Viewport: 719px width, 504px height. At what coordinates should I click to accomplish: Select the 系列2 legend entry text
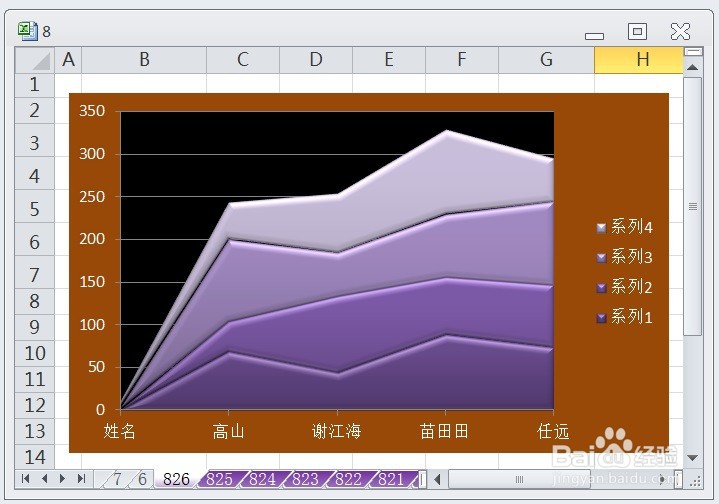(x=631, y=288)
